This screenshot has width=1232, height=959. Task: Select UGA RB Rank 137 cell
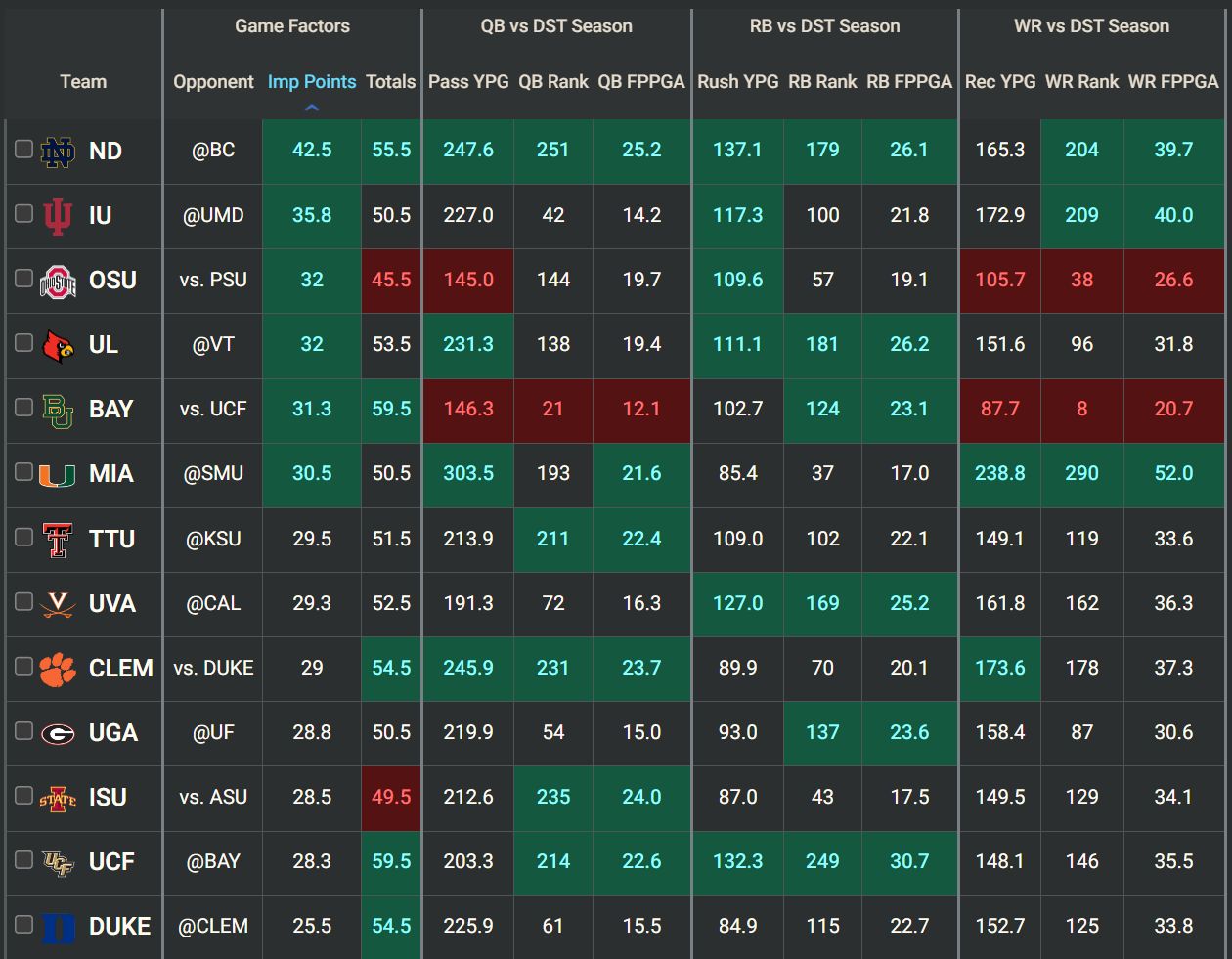tap(822, 733)
